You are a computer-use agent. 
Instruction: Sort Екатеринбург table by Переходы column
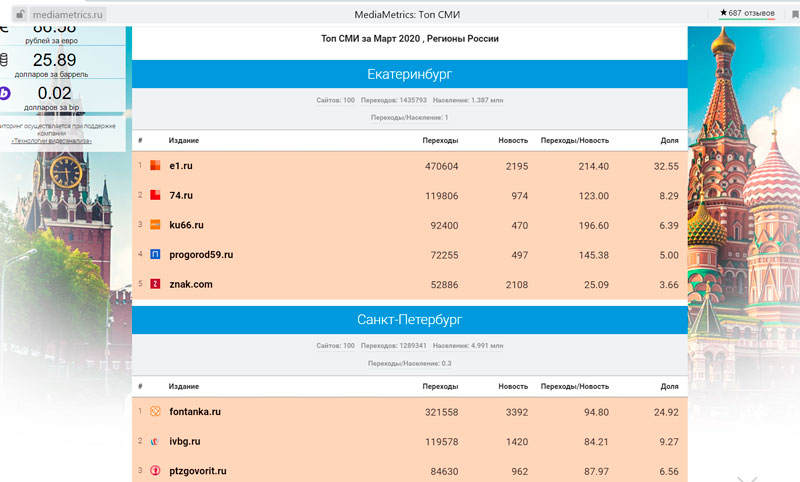click(x=440, y=140)
